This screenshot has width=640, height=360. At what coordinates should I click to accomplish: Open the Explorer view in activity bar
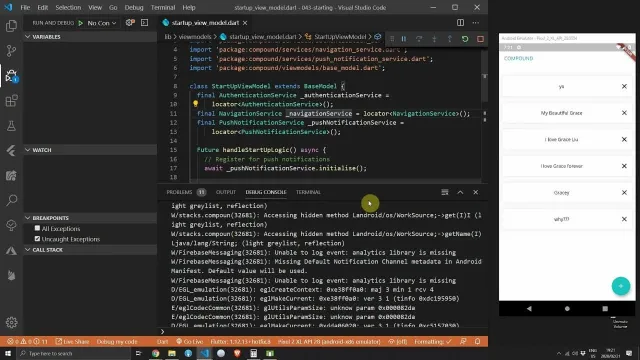[11, 26]
